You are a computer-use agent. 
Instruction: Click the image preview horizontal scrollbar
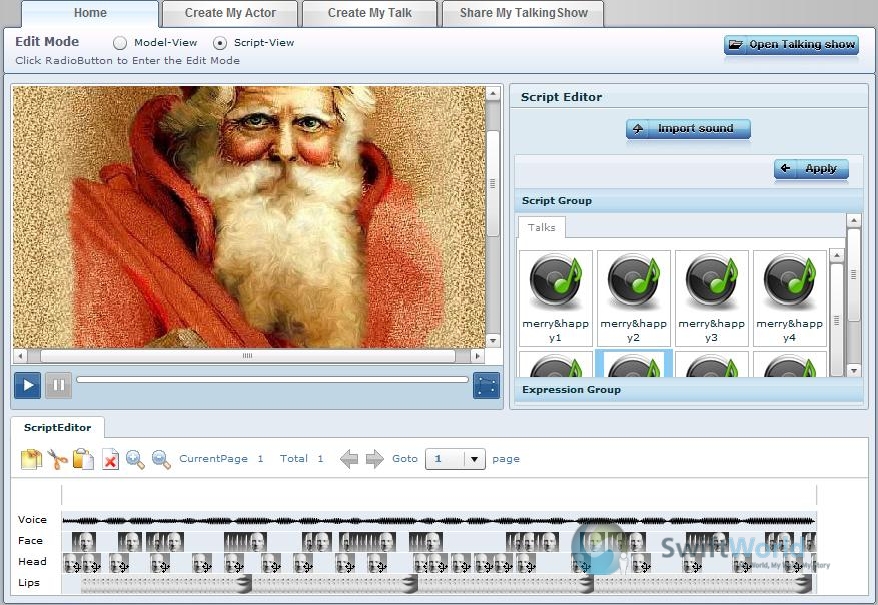[247, 356]
